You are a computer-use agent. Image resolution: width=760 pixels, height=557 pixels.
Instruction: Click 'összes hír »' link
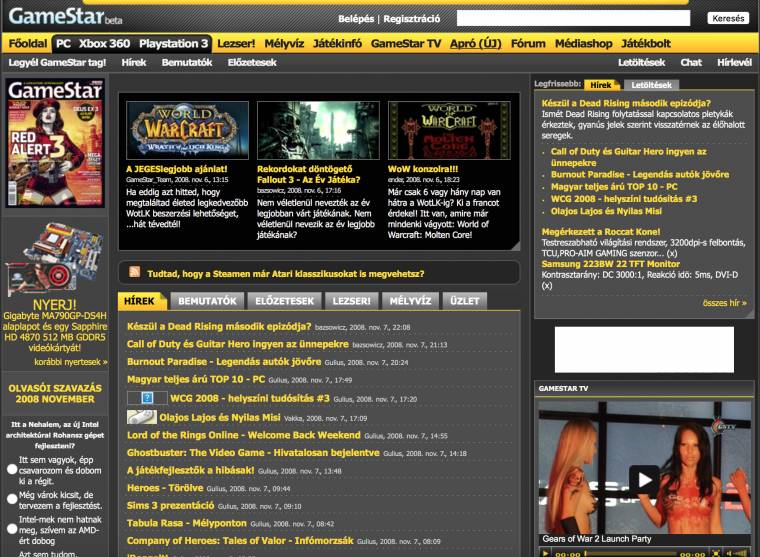pyautogui.click(x=725, y=303)
